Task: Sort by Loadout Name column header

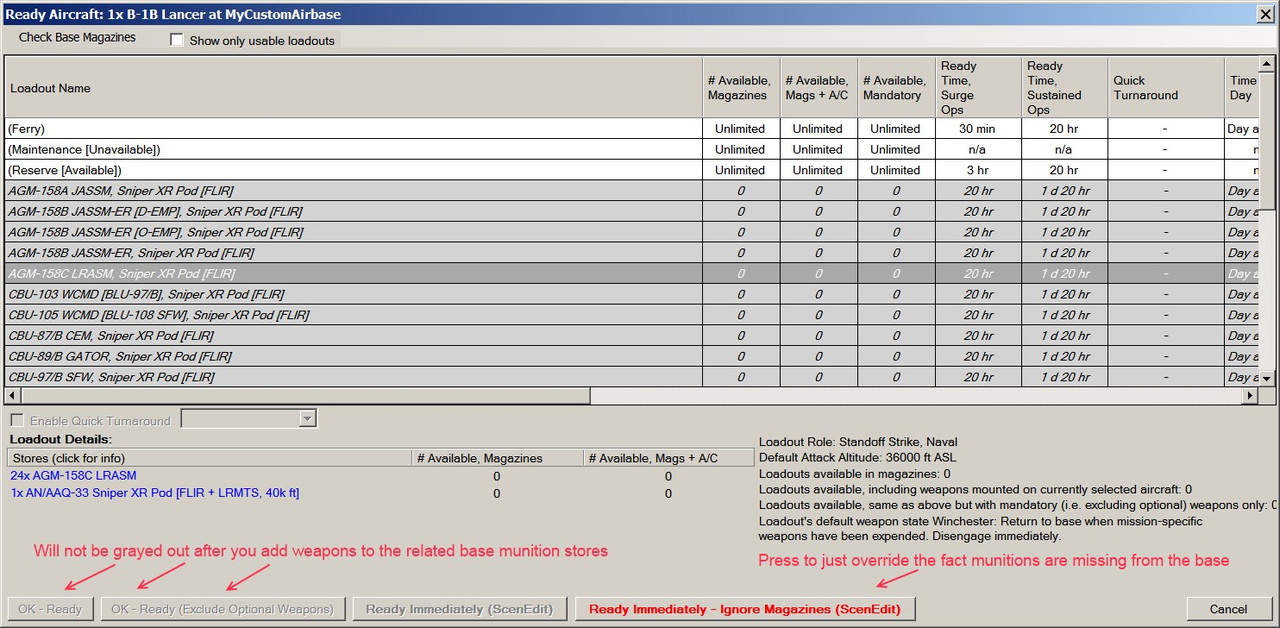Action: [354, 88]
